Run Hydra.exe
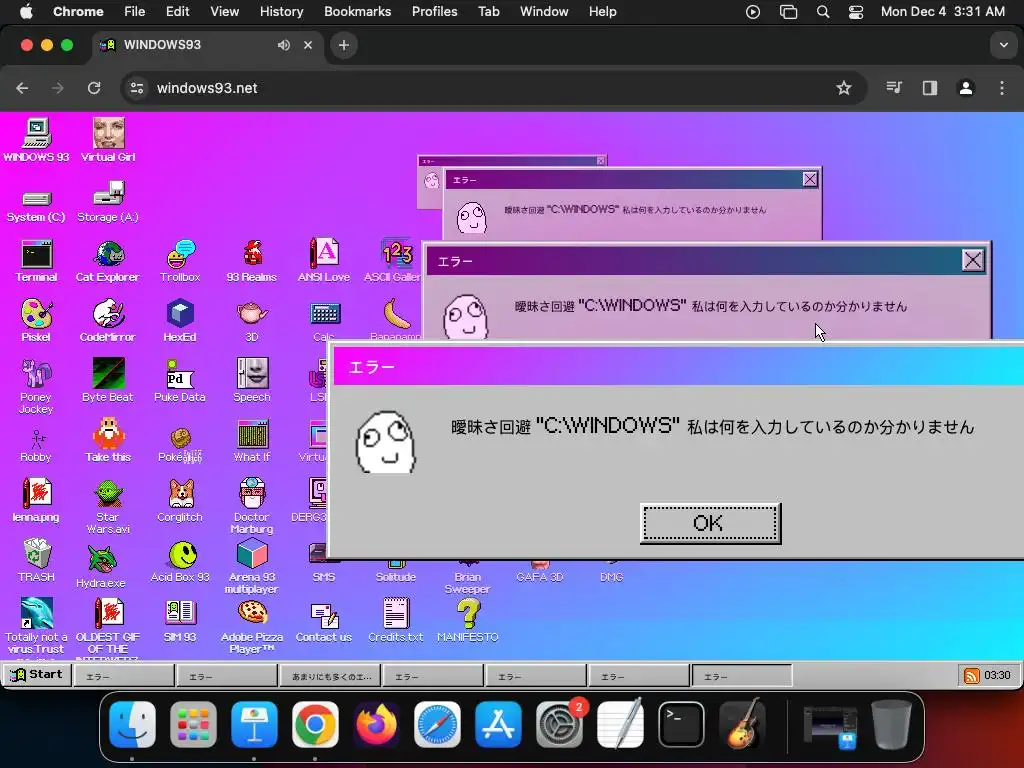 click(x=101, y=566)
